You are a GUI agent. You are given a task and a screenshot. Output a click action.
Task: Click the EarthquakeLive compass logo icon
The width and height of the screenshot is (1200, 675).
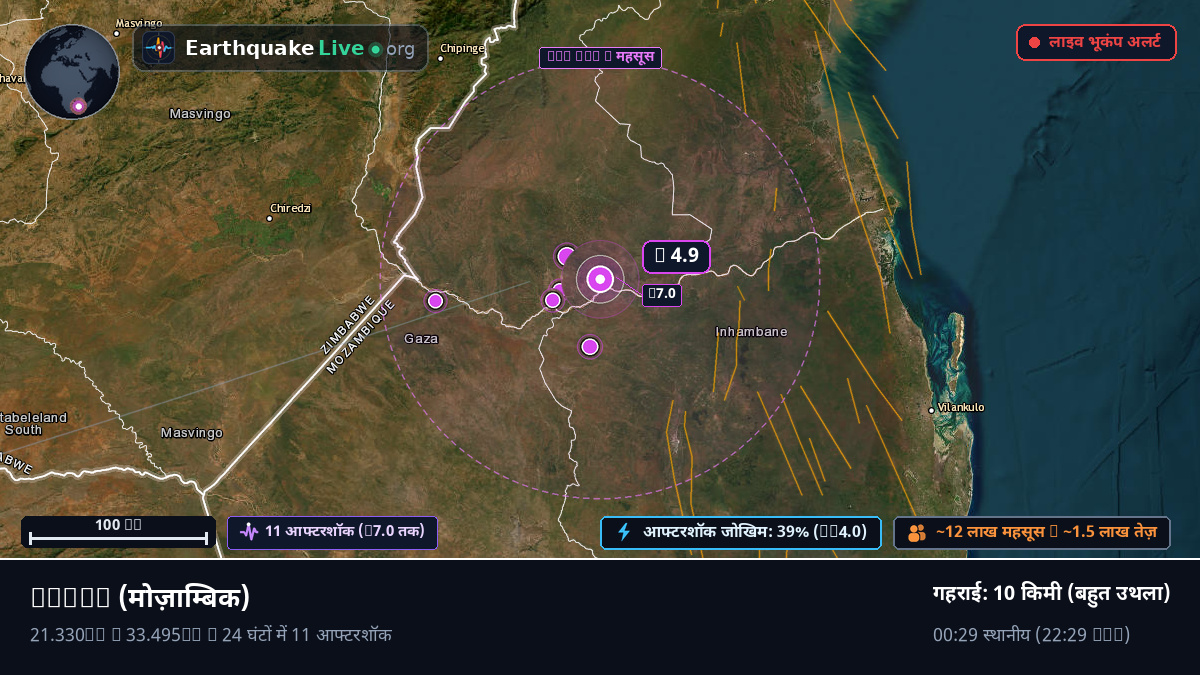pyautogui.click(x=158, y=48)
